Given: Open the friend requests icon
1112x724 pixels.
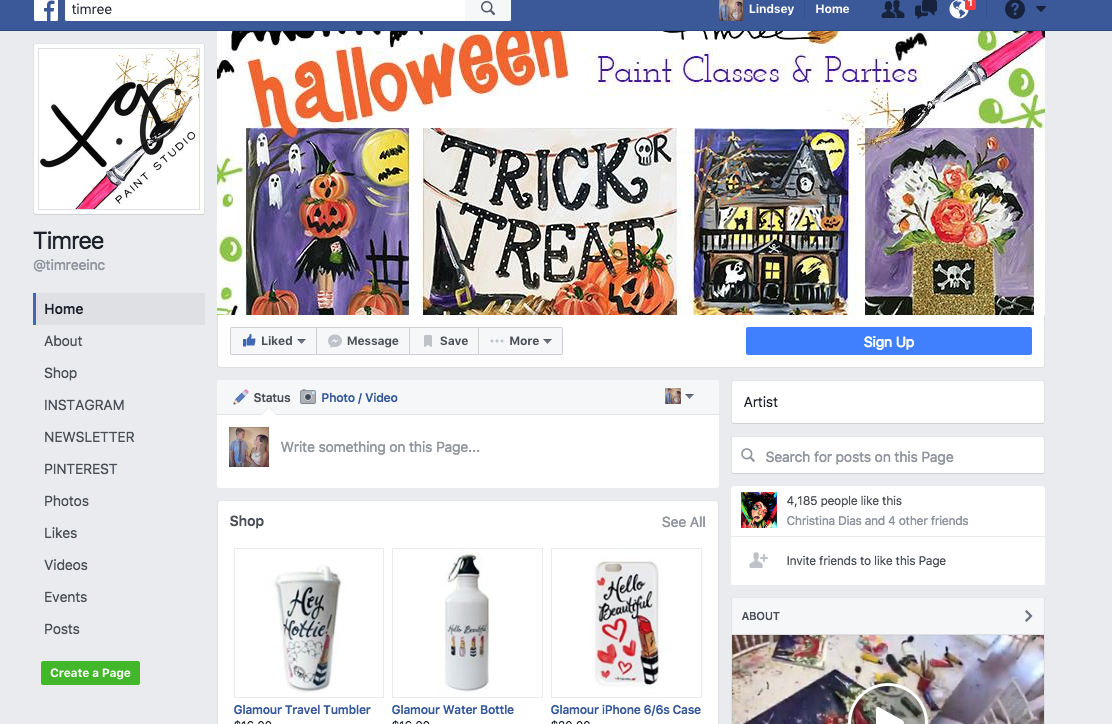Looking at the screenshot, I should coord(892,9).
